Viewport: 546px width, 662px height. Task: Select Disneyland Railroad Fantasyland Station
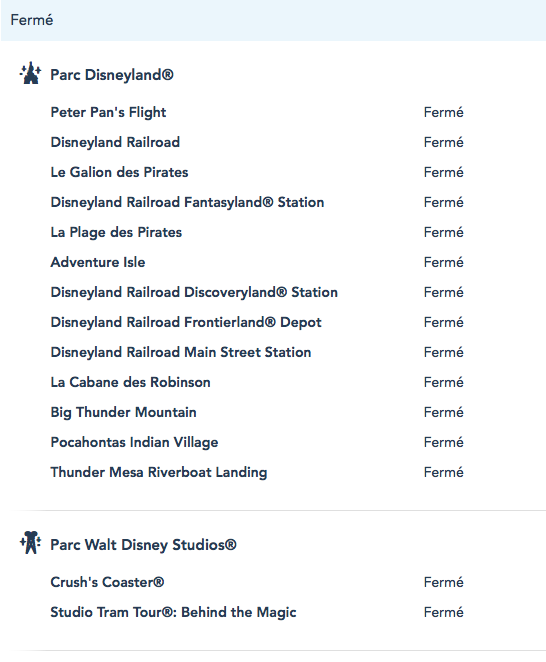[x=187, y=203]
